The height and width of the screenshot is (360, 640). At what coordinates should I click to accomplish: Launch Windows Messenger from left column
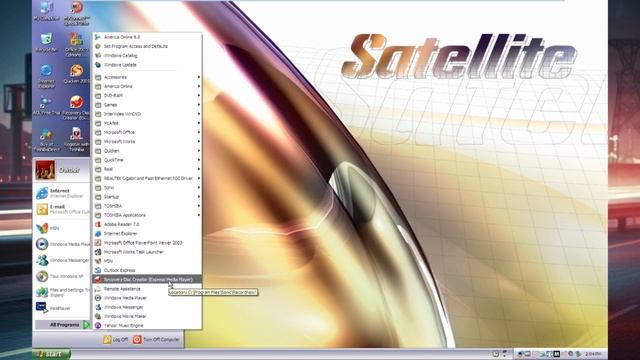(62, 260)
